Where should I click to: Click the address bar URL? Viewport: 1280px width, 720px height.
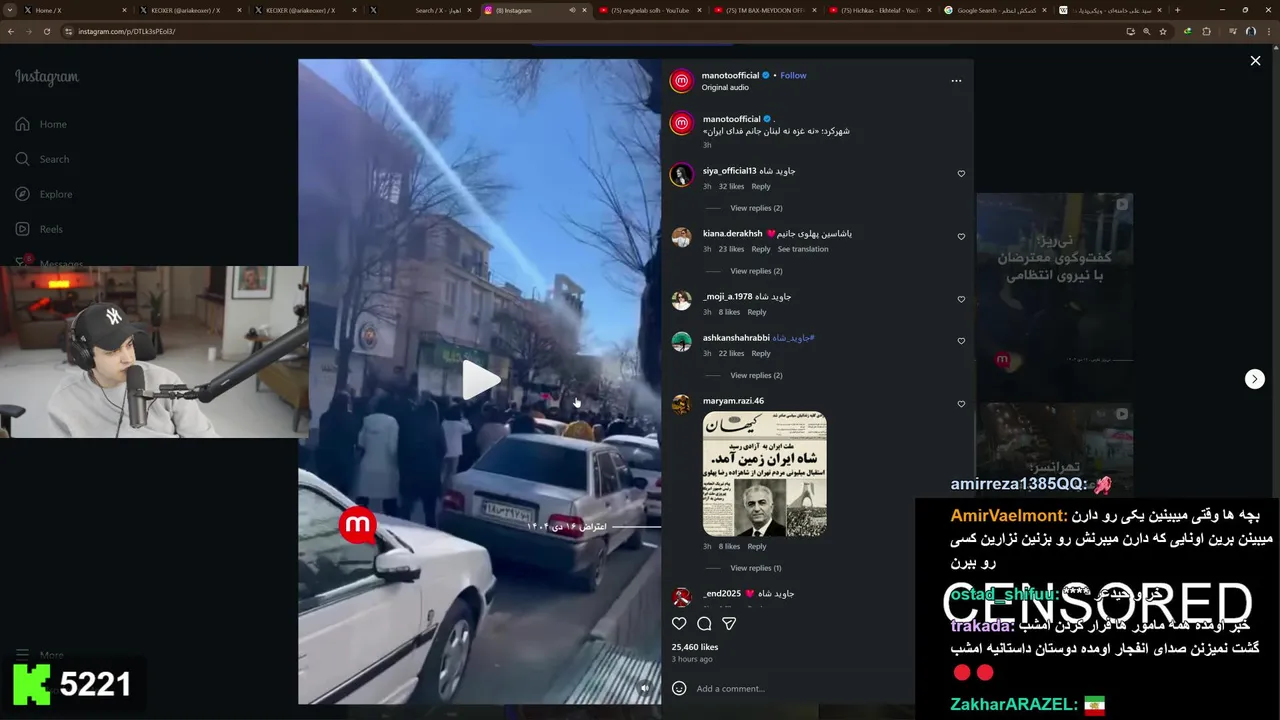click(x=127, y=31)
